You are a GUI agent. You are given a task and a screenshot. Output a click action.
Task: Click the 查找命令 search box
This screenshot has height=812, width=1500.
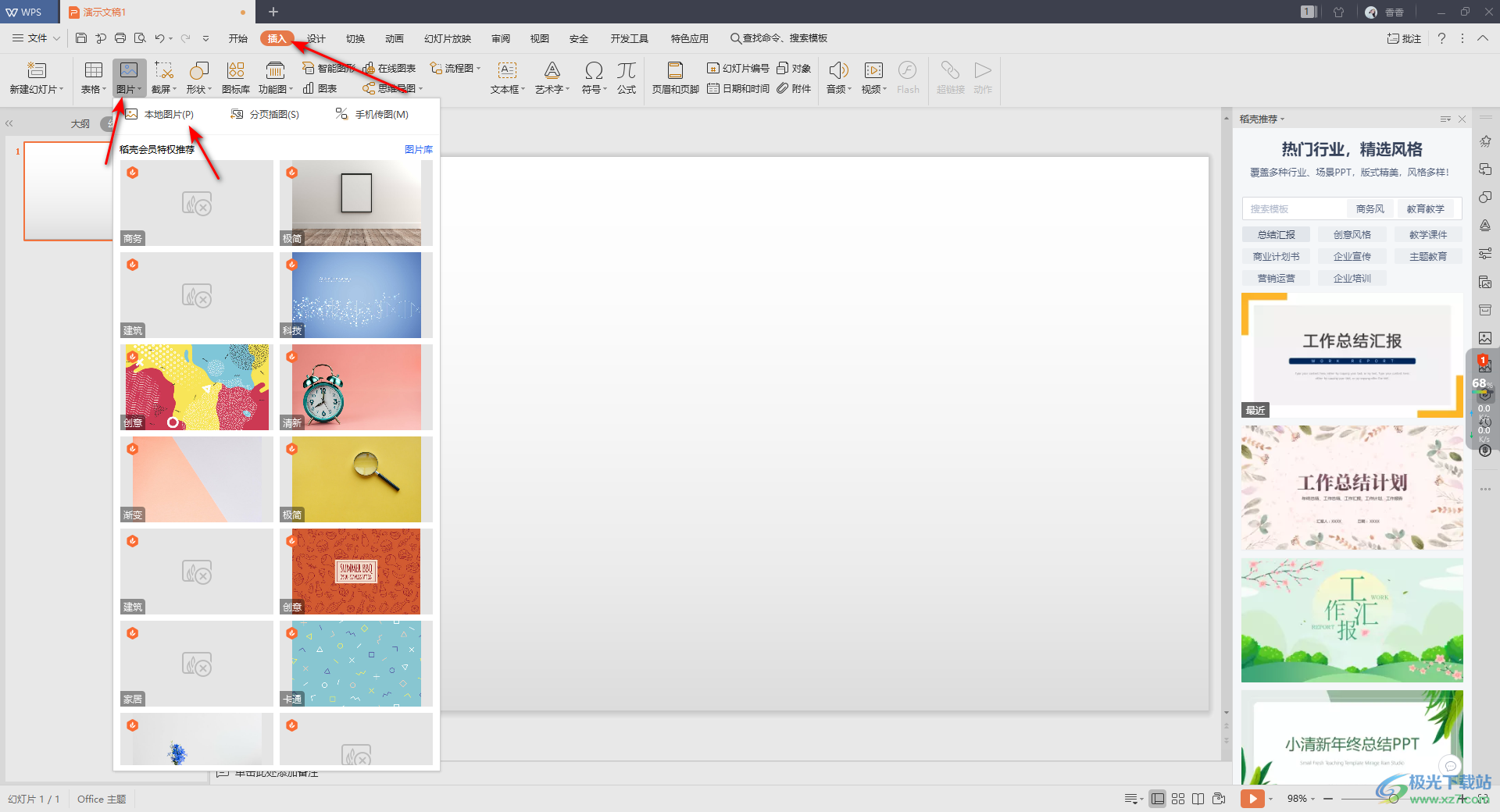pyautogui.click(x=779, y=38)
